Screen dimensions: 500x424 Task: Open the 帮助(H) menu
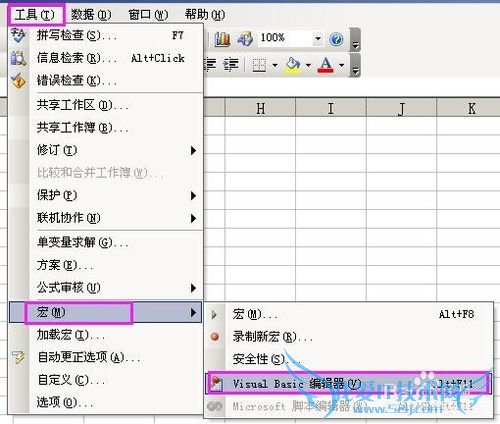pyautogui.click(x=205, y=15)
